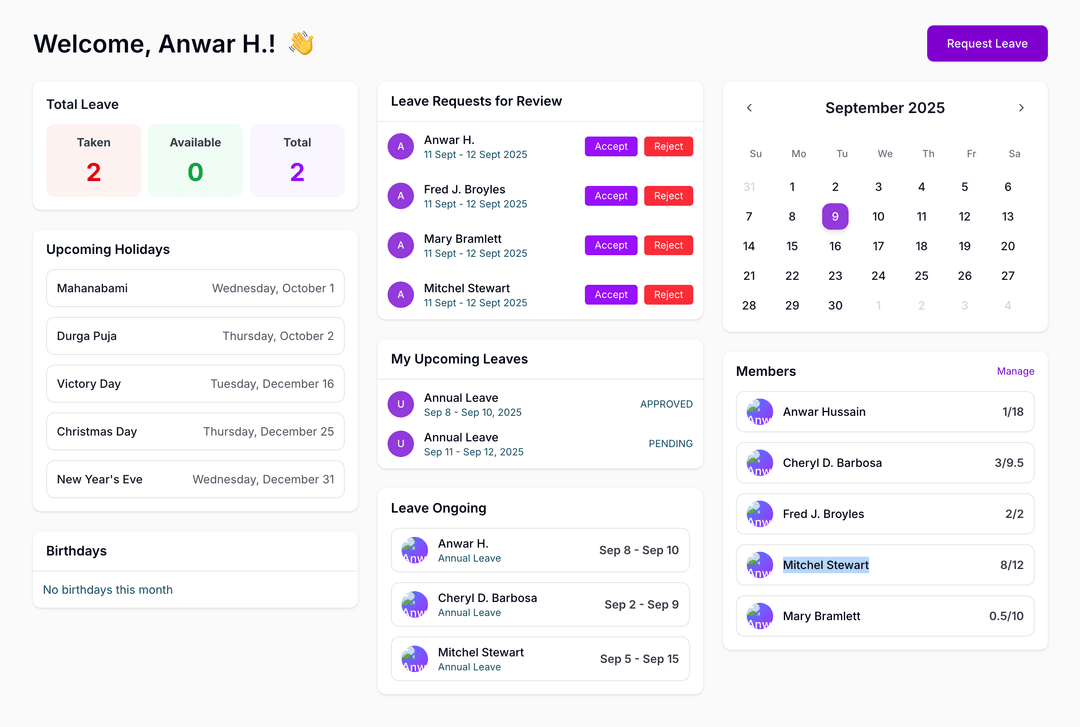1080x727 pixels.
Task: Go to previous month in calendar
Action: coord(749,108)
